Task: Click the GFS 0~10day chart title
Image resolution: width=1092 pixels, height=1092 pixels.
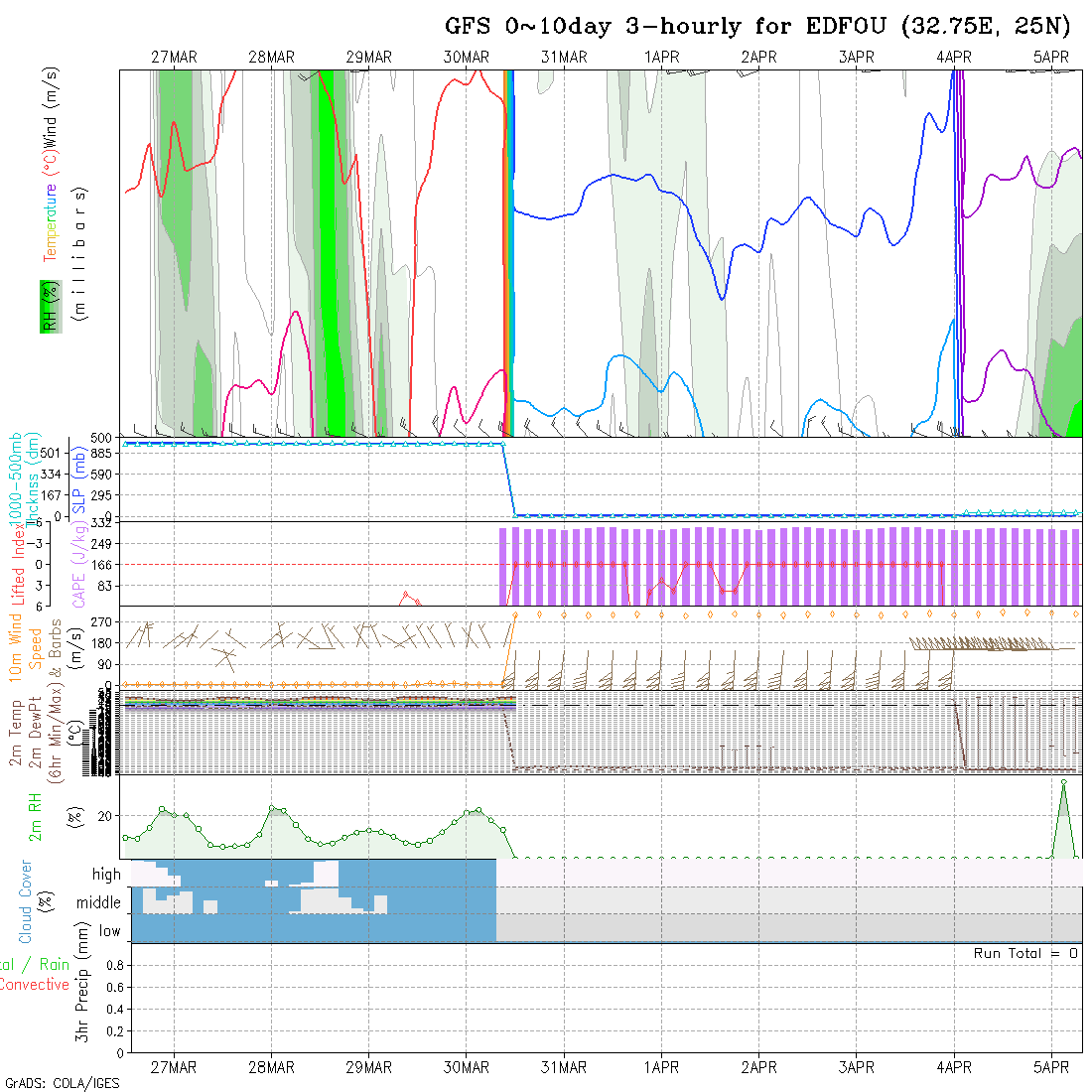Action: [x=757, y=27]
